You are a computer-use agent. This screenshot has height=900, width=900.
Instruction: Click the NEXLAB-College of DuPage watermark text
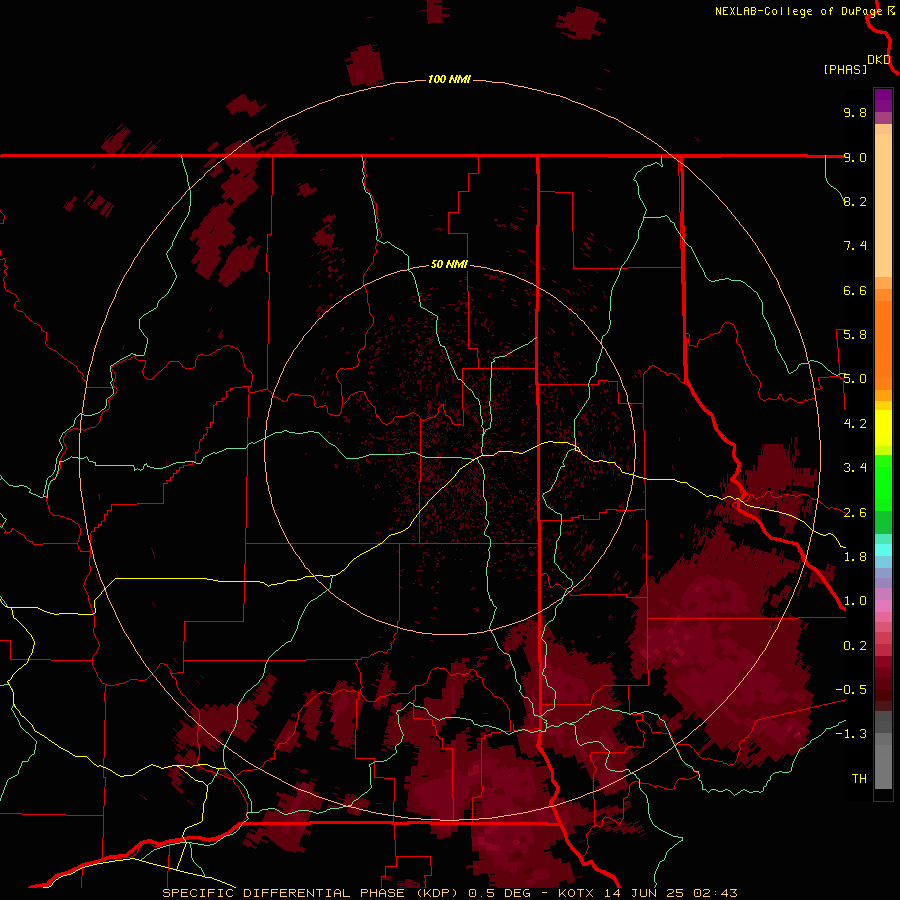coord(798,11)
